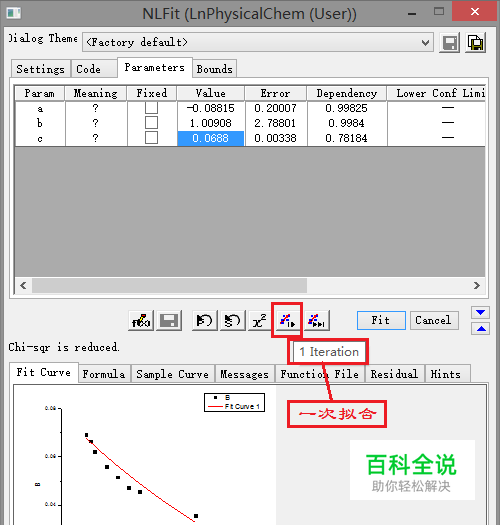The height and width of the screenshot is (525, 500).
Task: Click the scroll left arrow of the table
Action: (x=23, y=286)
